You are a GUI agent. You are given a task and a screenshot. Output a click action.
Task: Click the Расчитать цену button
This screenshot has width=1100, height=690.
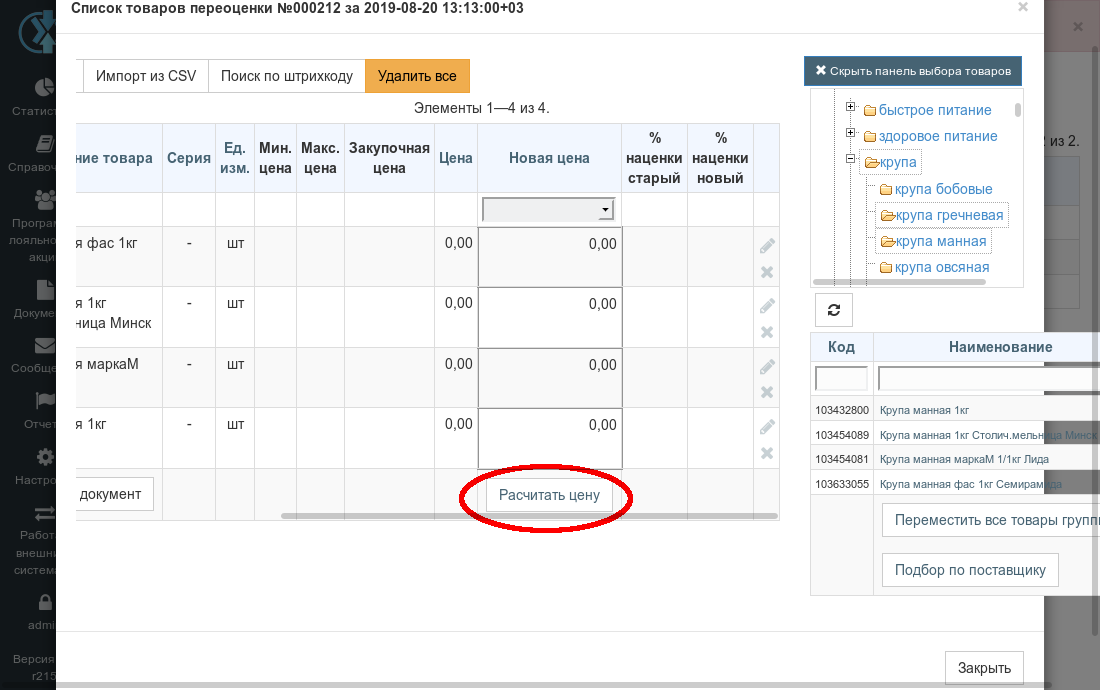pos(549,495)
